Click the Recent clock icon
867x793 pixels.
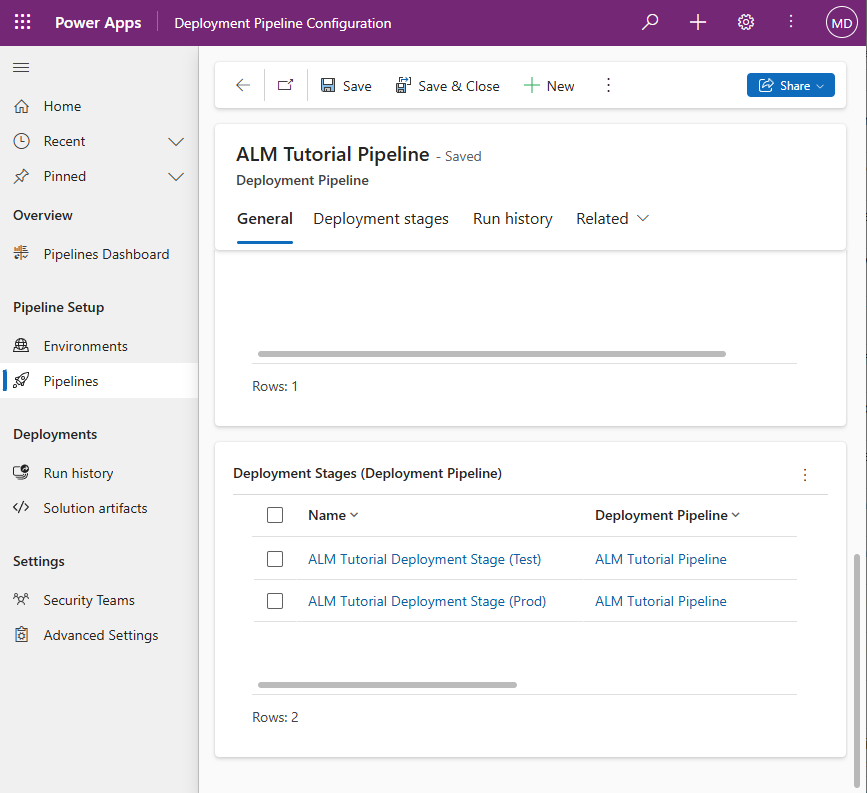point(21,141)
